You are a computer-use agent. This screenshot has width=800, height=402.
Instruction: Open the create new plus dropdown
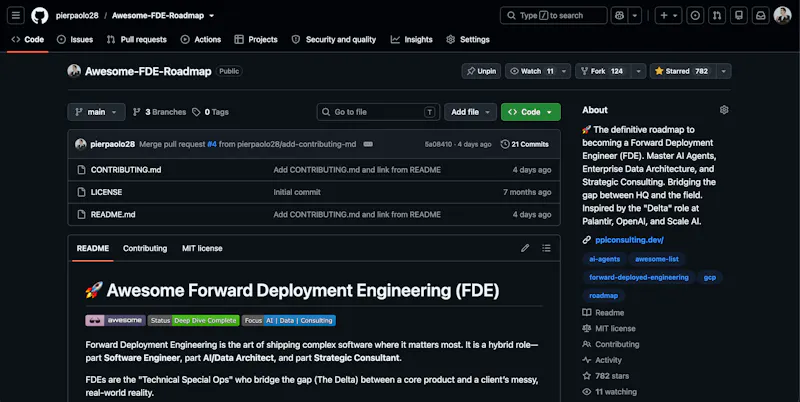pyautogui.click(x=668, y=15)
